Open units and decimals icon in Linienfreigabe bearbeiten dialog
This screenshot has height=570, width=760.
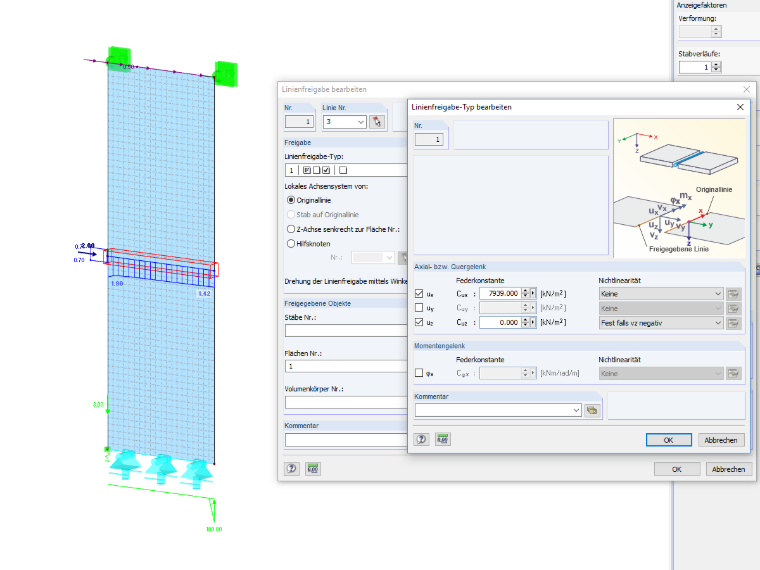[x=313, y=469]
